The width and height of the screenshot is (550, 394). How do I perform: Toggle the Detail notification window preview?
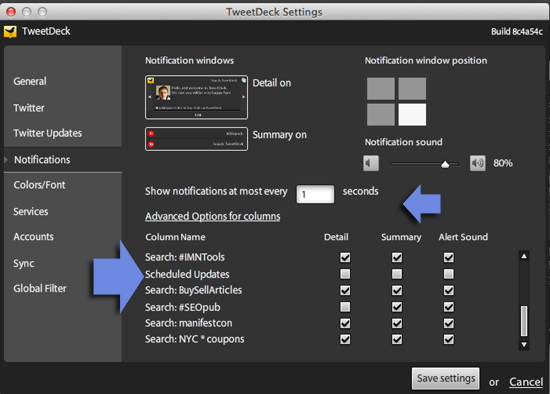coord(196,97)
